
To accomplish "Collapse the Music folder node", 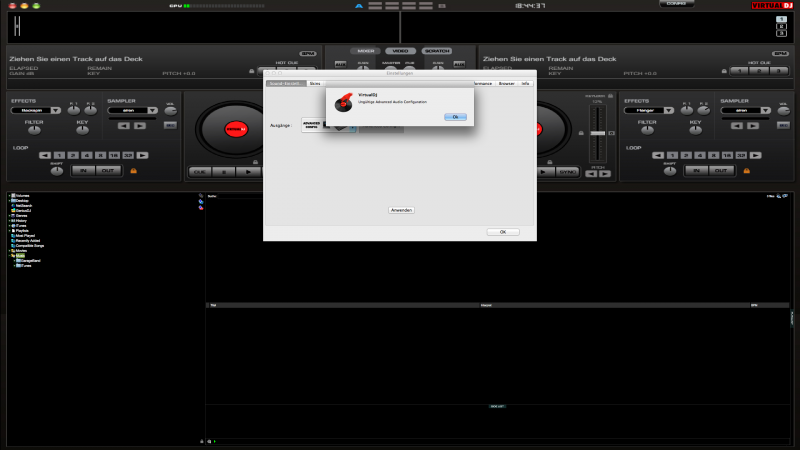I will point(9,256).
